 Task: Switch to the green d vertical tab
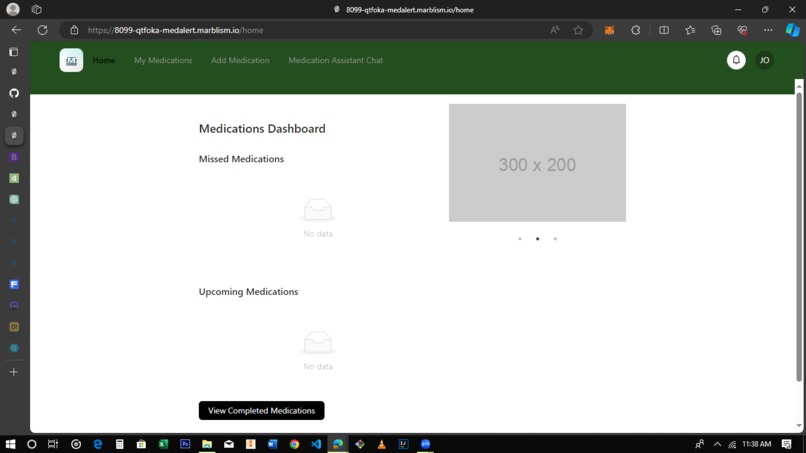coord(14,178)
